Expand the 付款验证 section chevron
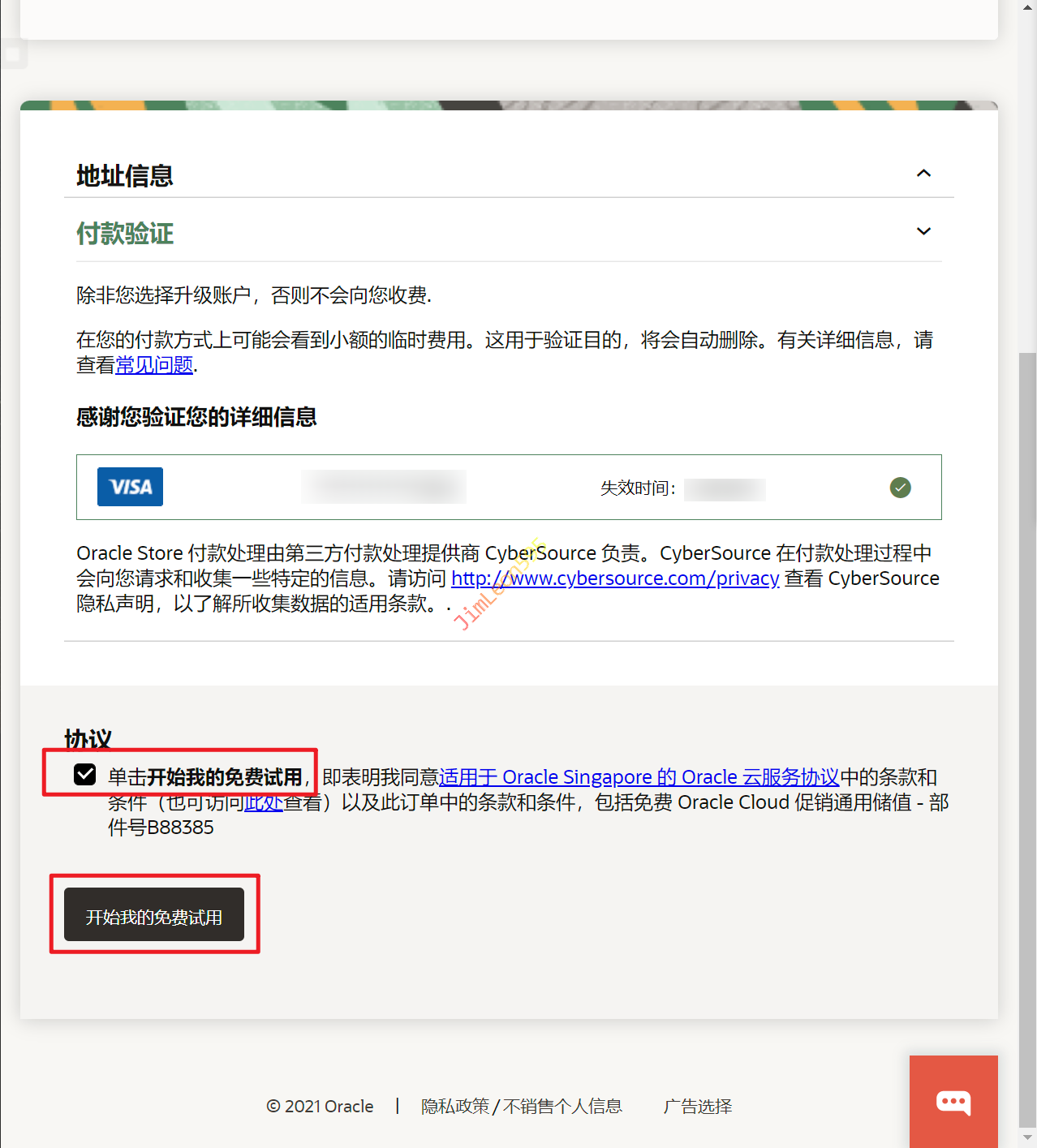1037x1148 pixels. point(923,231)
